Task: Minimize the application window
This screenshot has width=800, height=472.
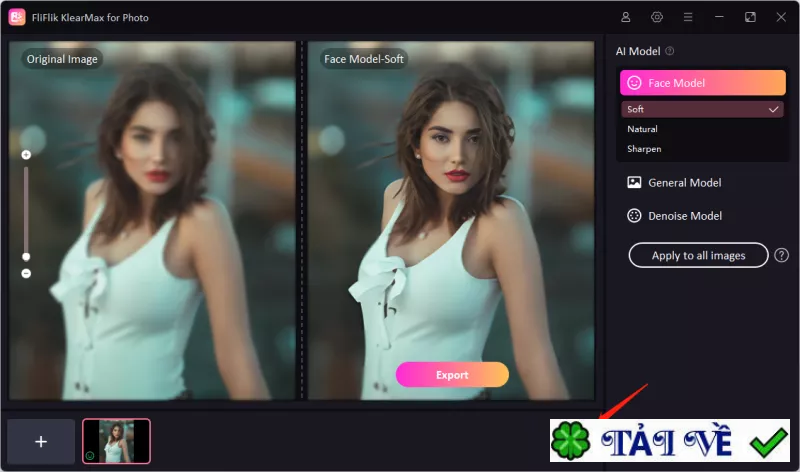Action: pyautogui.click(x=719, y=17)
